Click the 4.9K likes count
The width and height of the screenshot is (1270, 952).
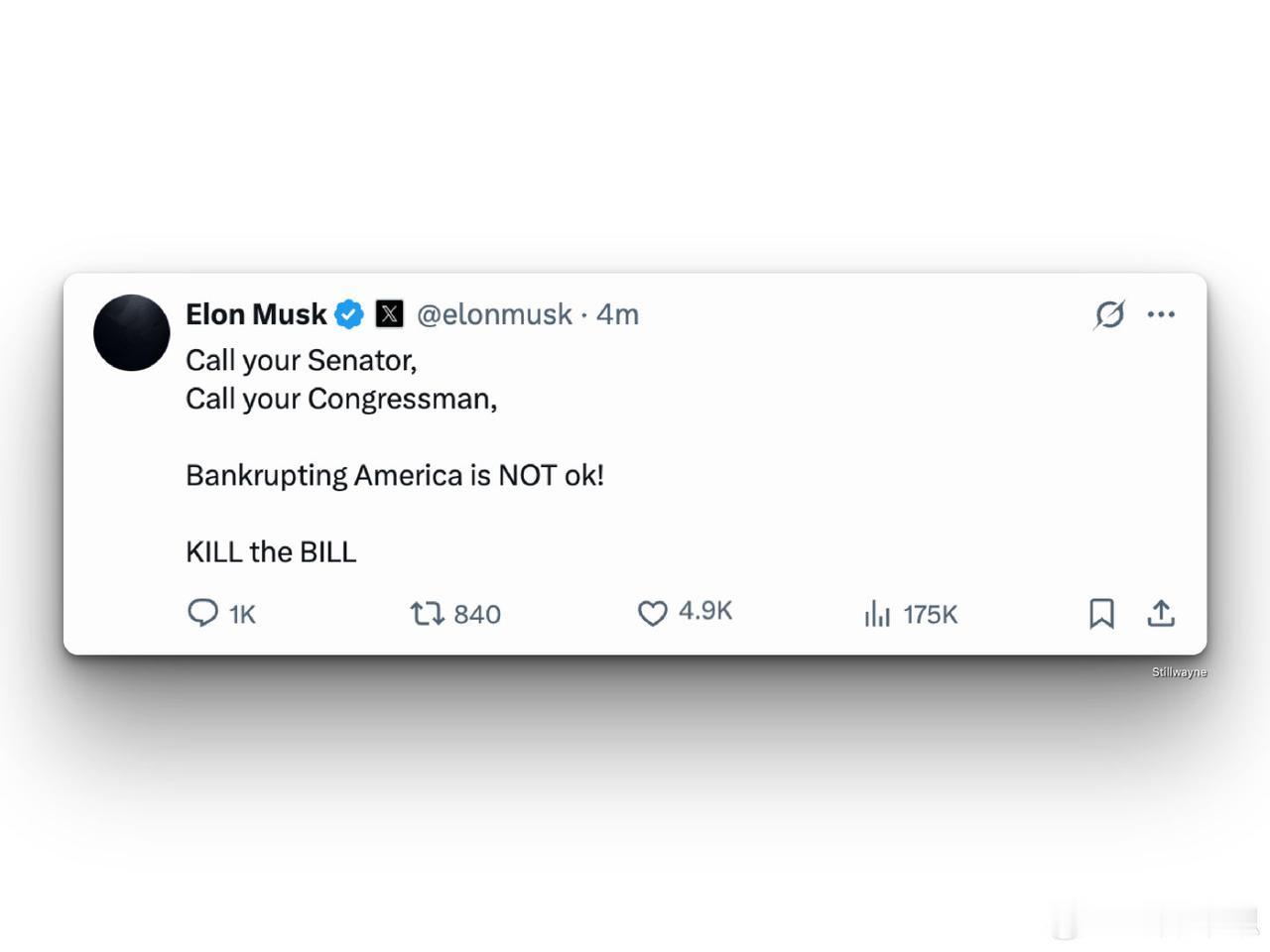[x=705, y=611]
